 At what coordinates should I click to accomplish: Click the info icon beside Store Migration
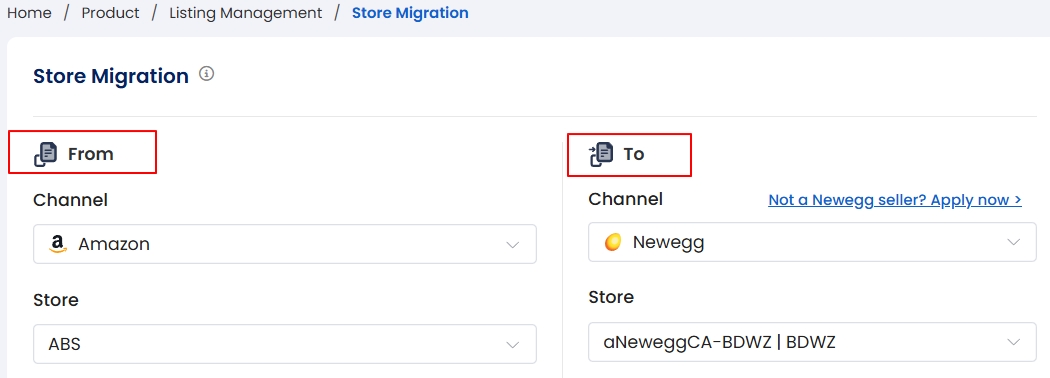pyautogui.click(x=207, y=74)
